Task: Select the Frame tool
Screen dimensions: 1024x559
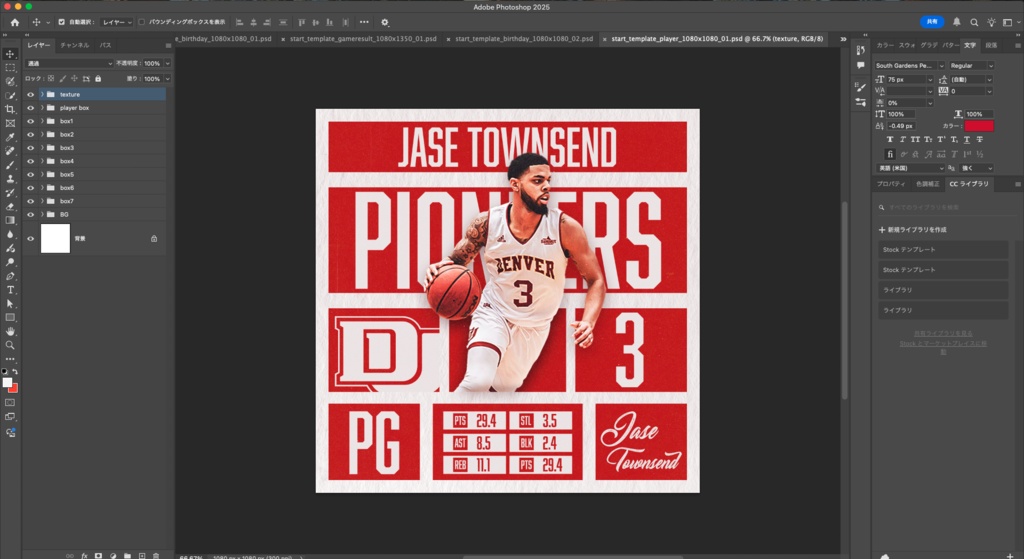Action: pos(10,123)
